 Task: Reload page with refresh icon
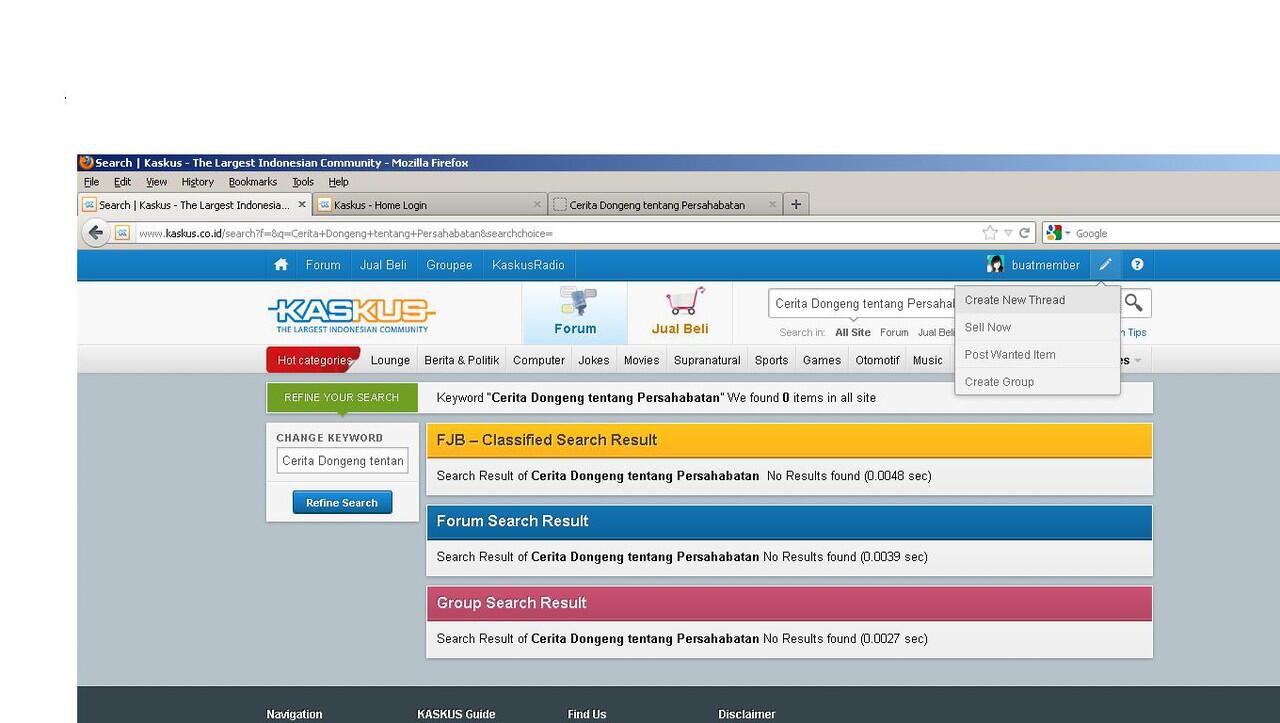[1024, 233]
